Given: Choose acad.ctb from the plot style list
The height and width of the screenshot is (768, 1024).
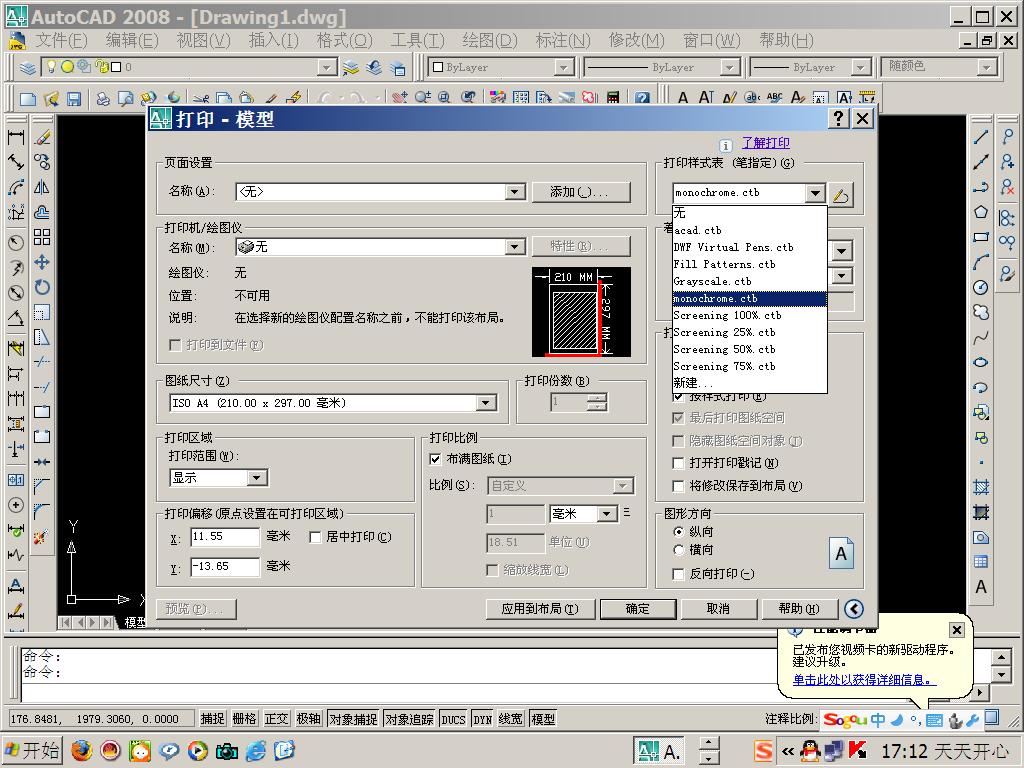Looking at the screenshot, I should [750, 230].
